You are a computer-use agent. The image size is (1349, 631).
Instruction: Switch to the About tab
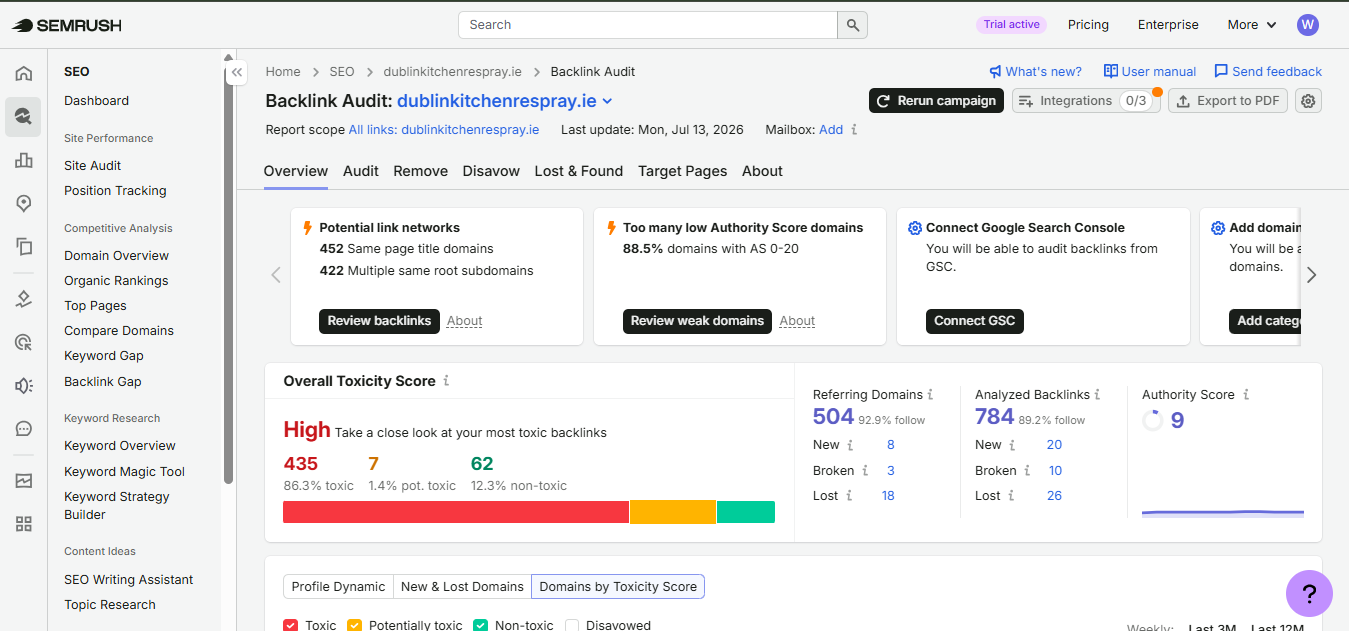pyautogui.click(x=762, y=171)
